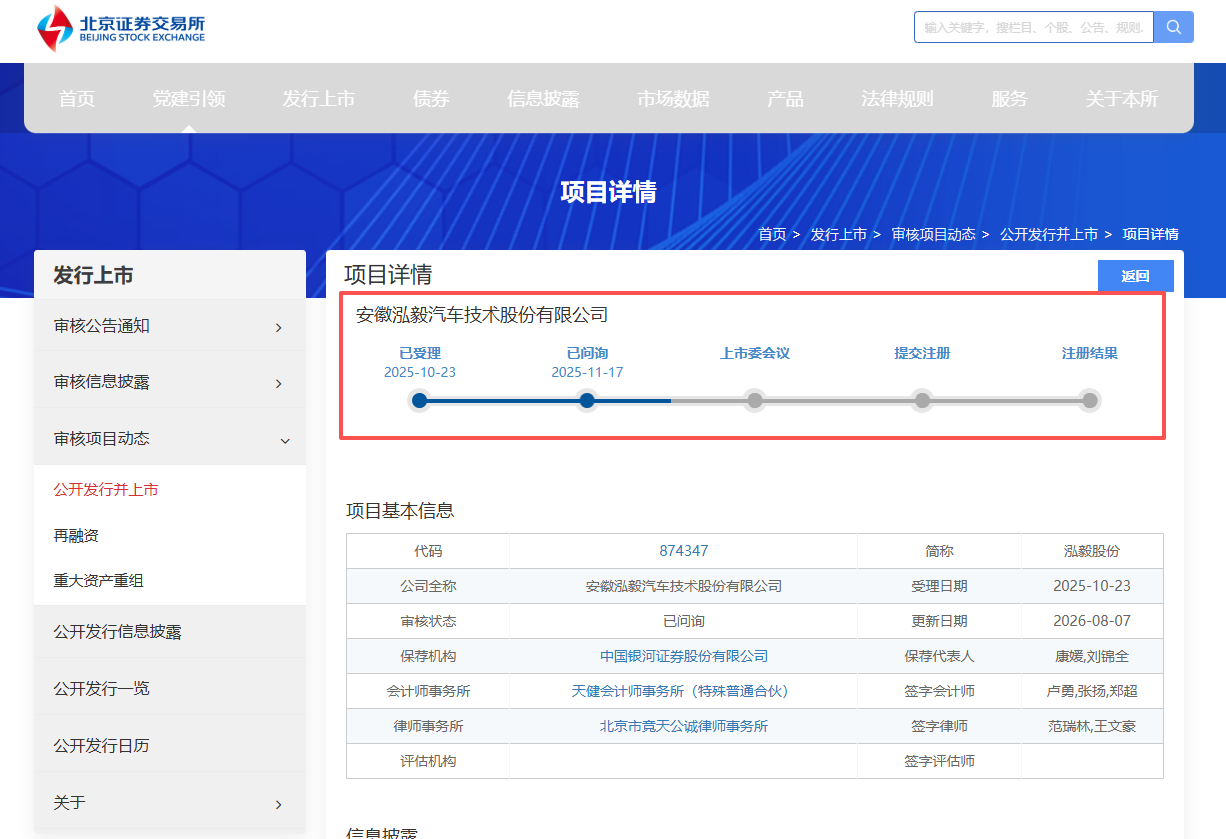This screenshot has width=1226, height=839.
Task: Click the 签字会计师 value 卢勇,张扬,郑超
Action: point(1092,691)
